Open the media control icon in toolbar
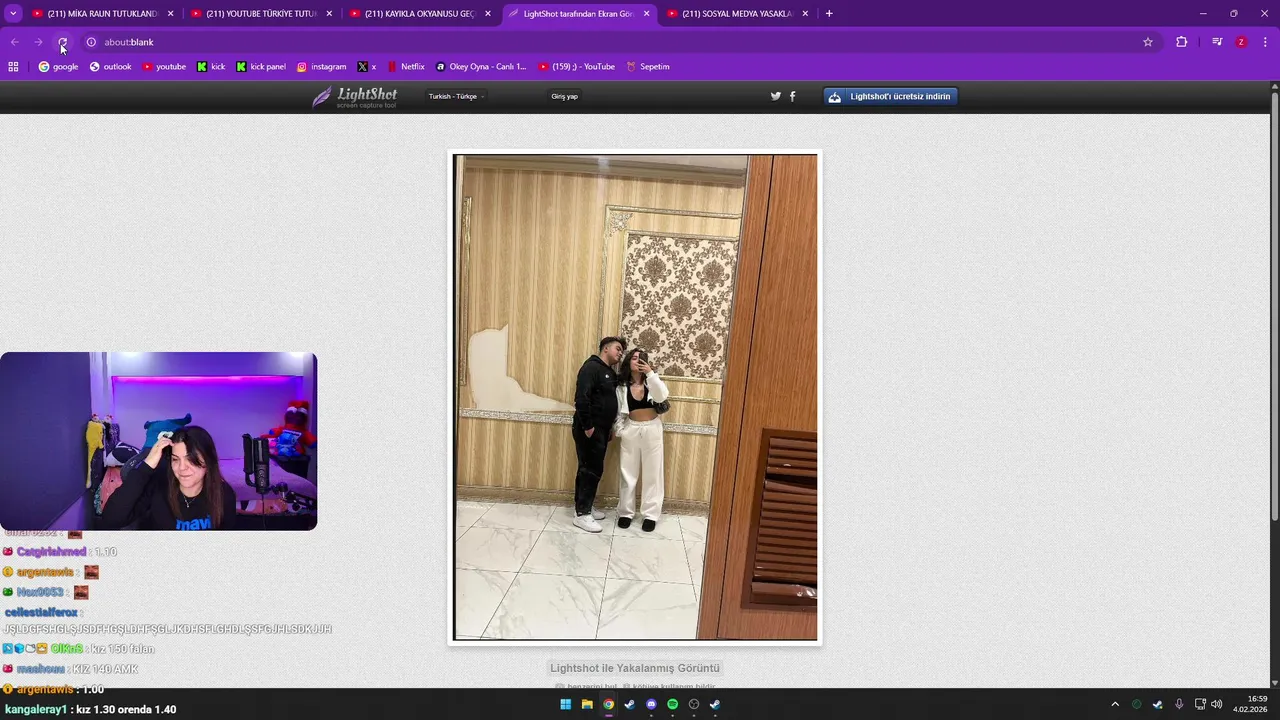Viewport: 1280px width, 720px height. click(1217, 42)
